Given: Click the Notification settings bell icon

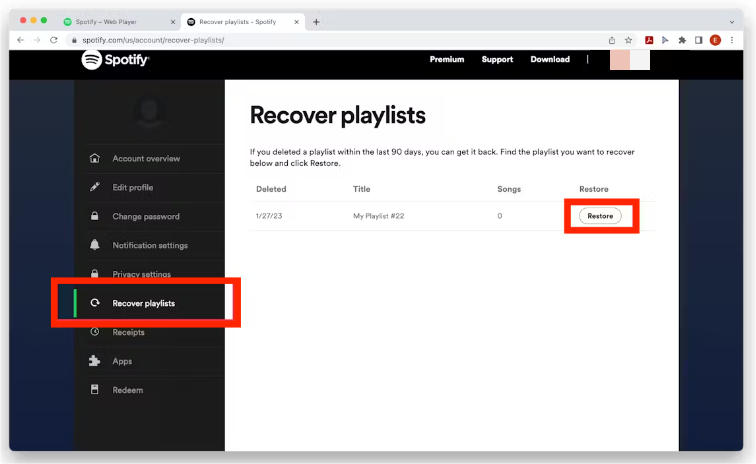Looking at the screenshot, I should click(x=94, y=245).
